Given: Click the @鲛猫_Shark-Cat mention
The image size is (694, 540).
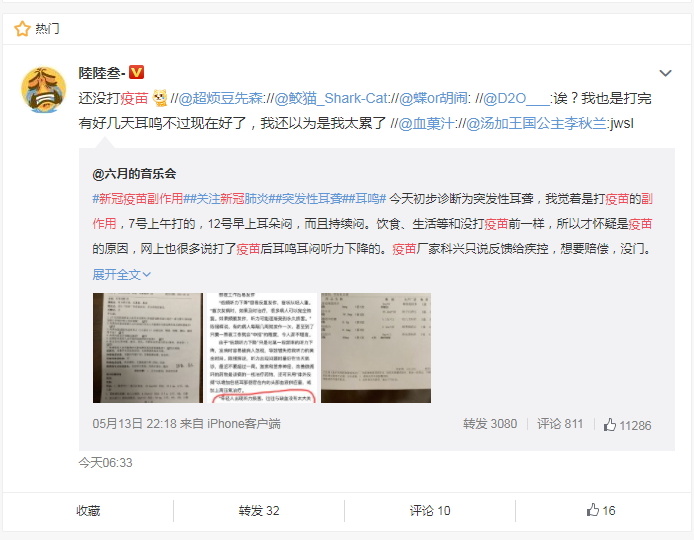Looking at the screenshot, I should point(331,98).
